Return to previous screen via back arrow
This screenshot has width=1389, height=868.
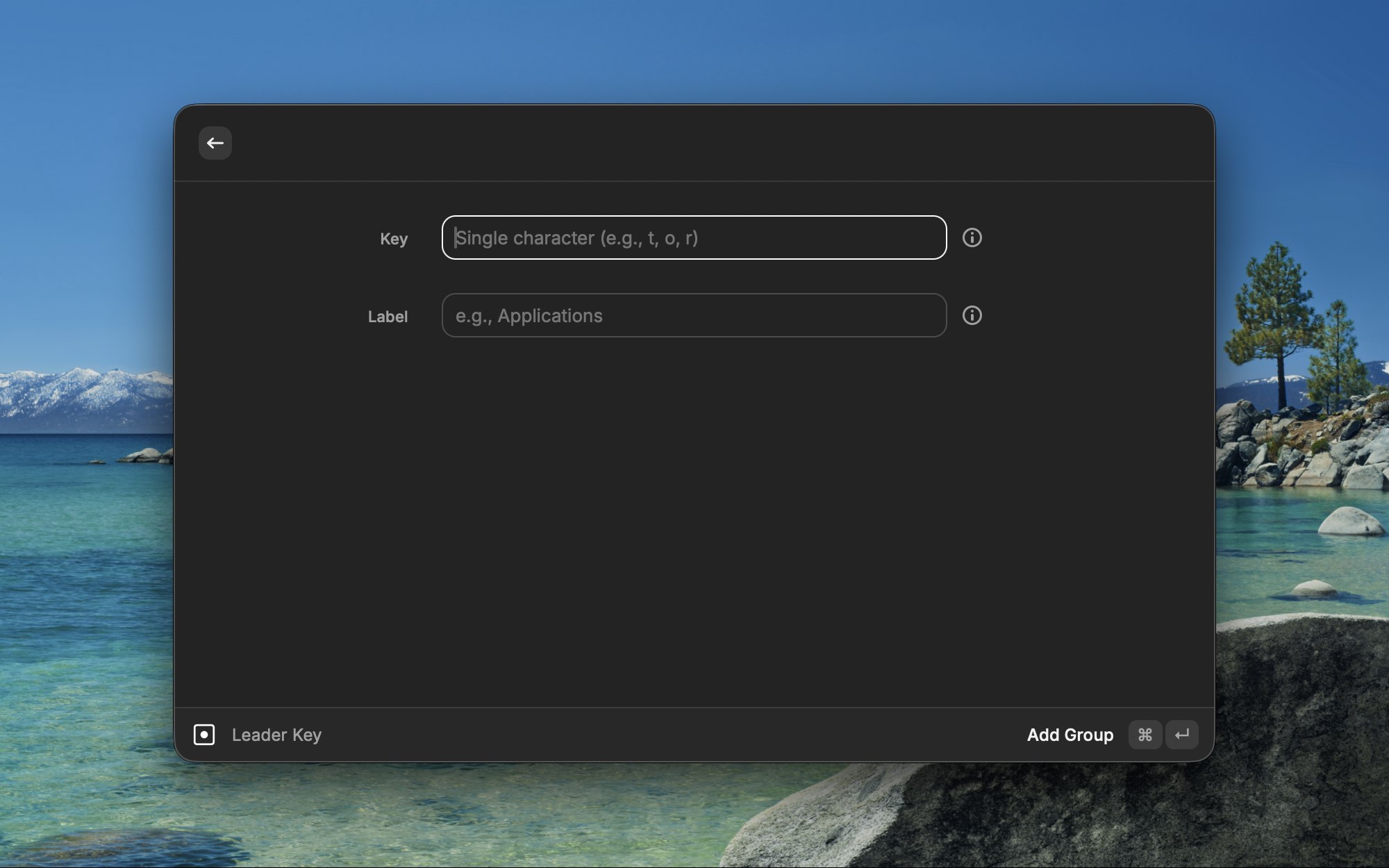click(x=215, y=143)
